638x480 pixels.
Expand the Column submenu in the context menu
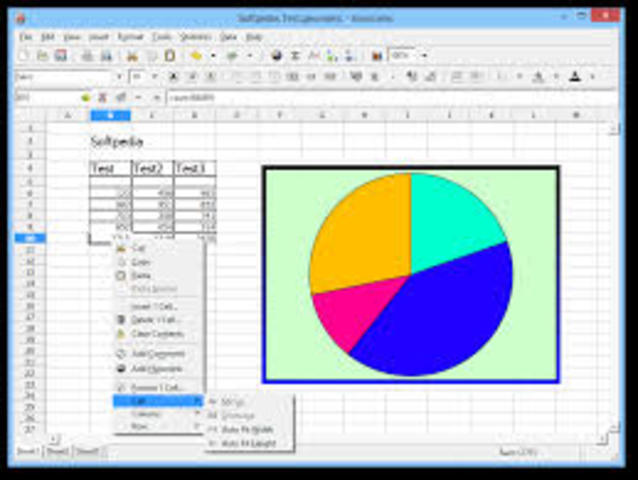159,414
